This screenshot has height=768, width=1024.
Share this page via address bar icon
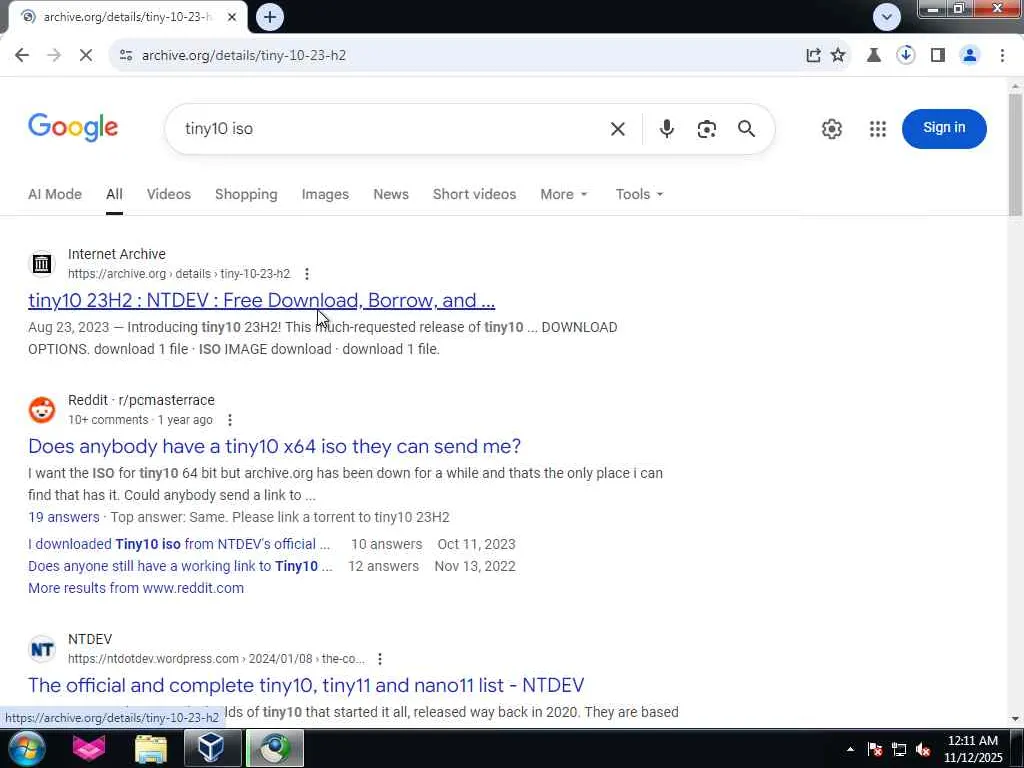(x=813, y=56)
